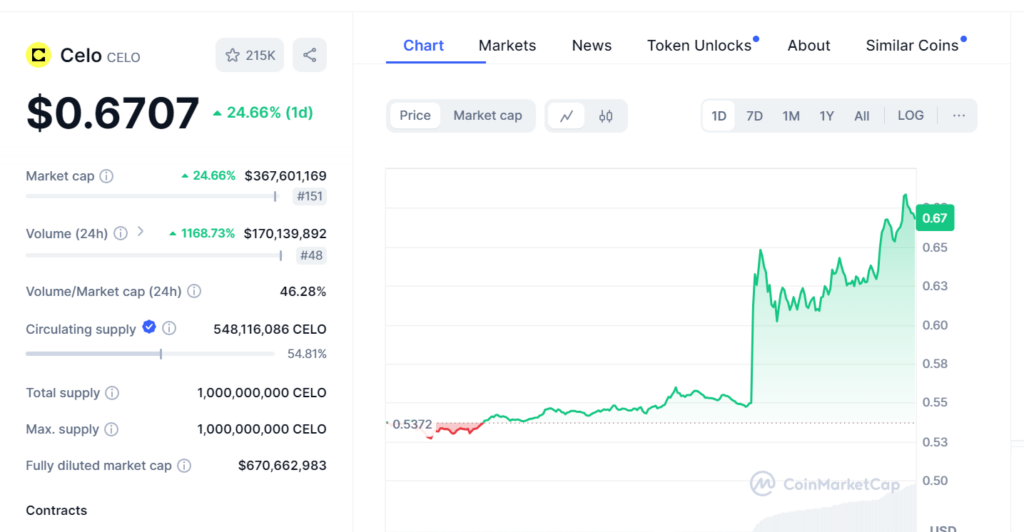The image size is (1024, 532).
Task: Toggle chart to Market cap view
Action: coord(487,116)
